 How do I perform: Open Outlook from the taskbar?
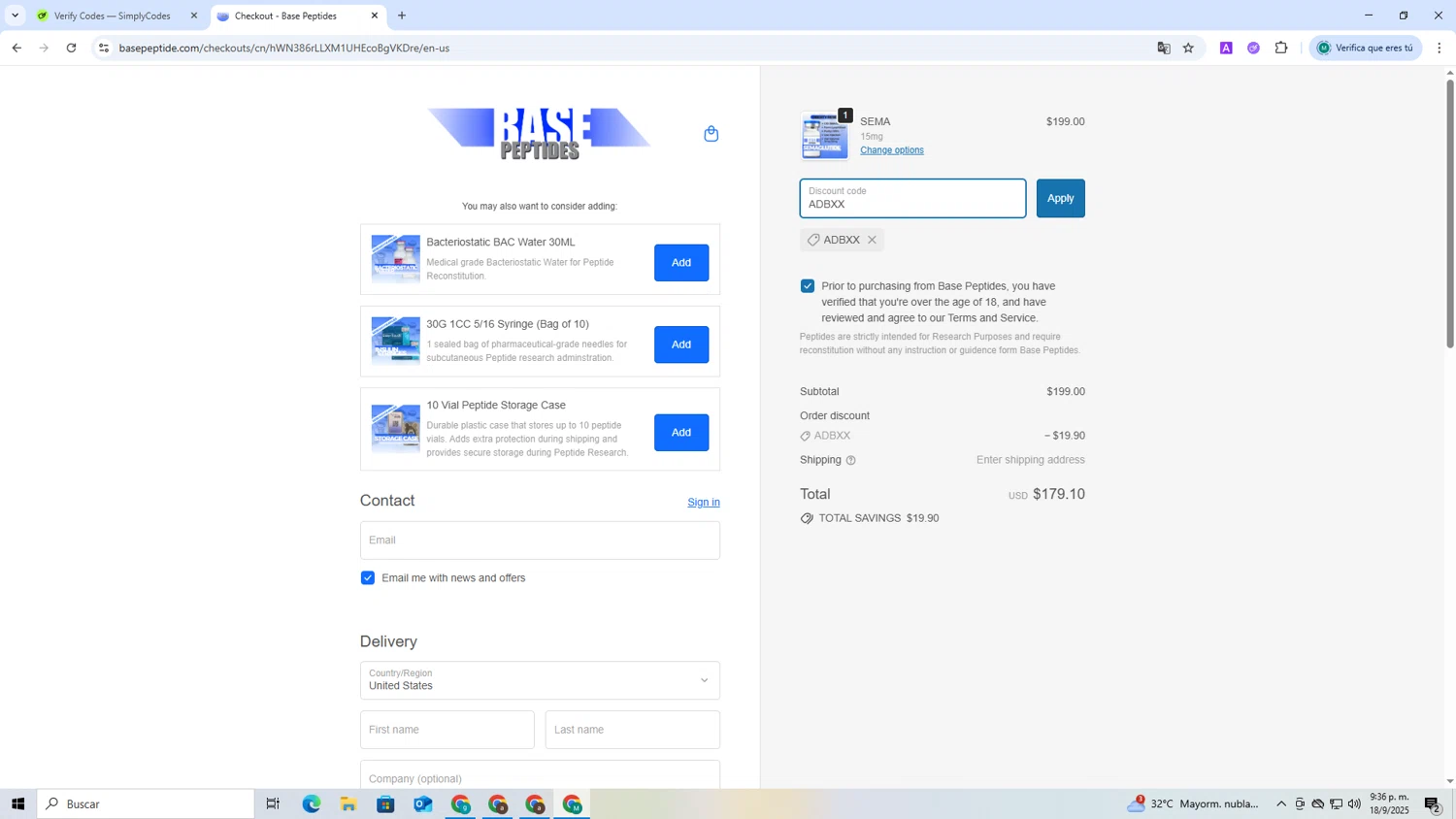423,803
